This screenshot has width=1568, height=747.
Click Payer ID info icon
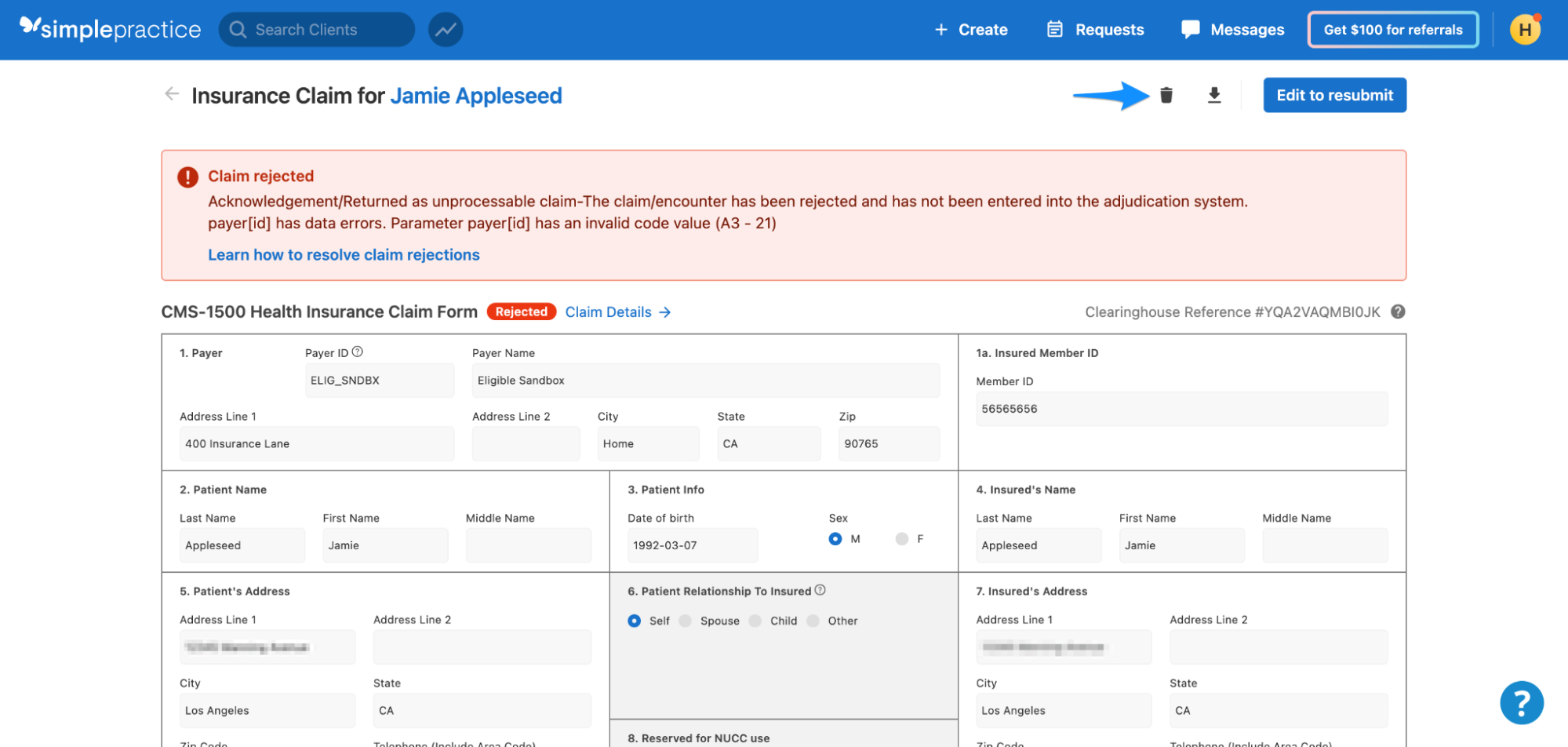[358, 352]
